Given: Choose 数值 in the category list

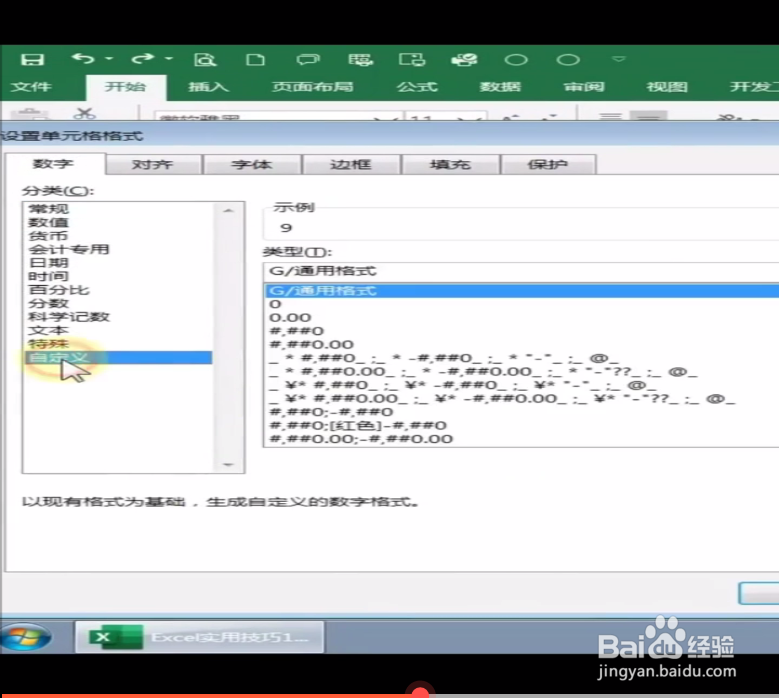Looking at the screenshot, I should point(49,222).
